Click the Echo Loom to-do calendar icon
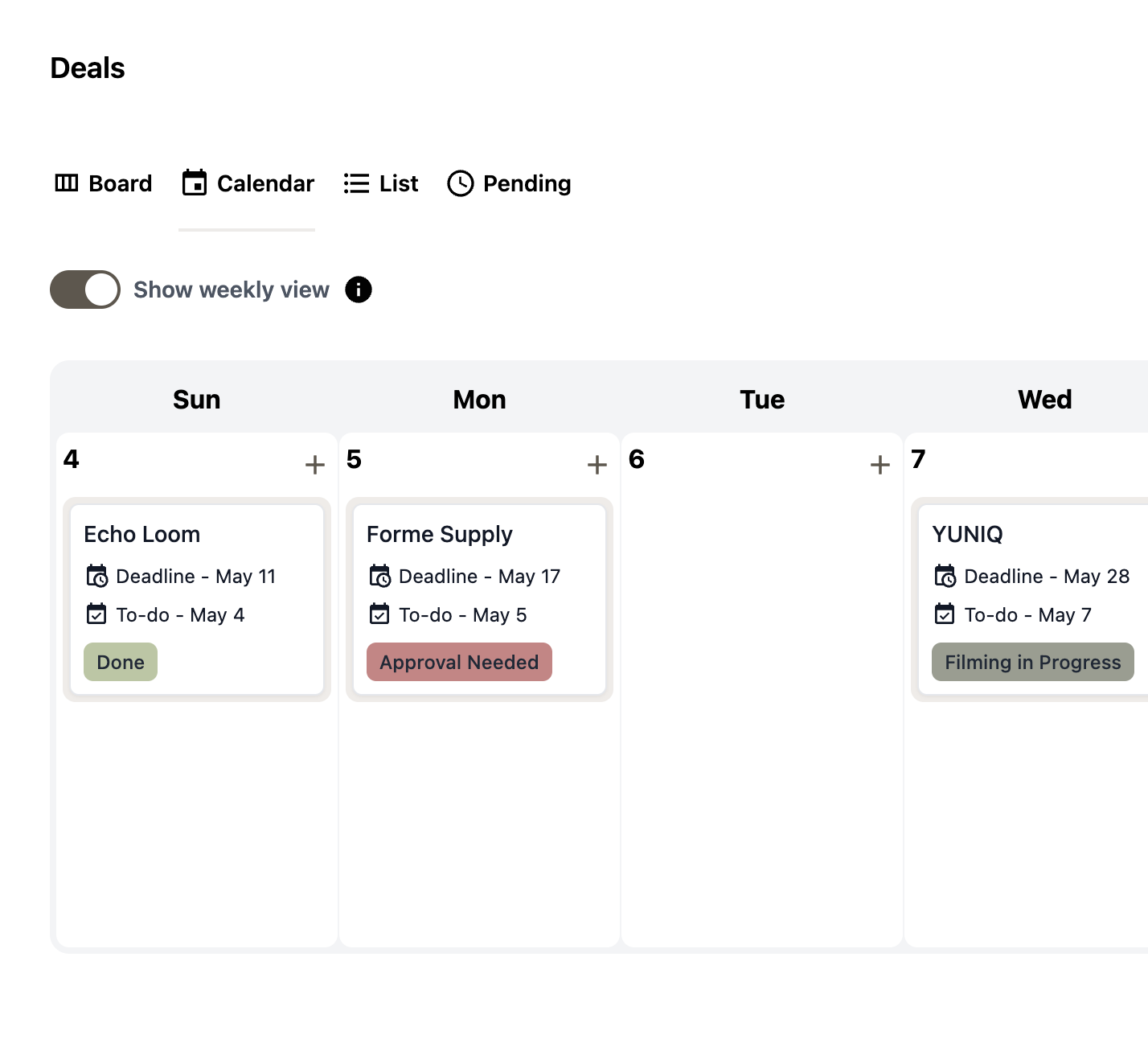Image resolution: width=1148 pixels, height=1039 pixels. (96, 614)
